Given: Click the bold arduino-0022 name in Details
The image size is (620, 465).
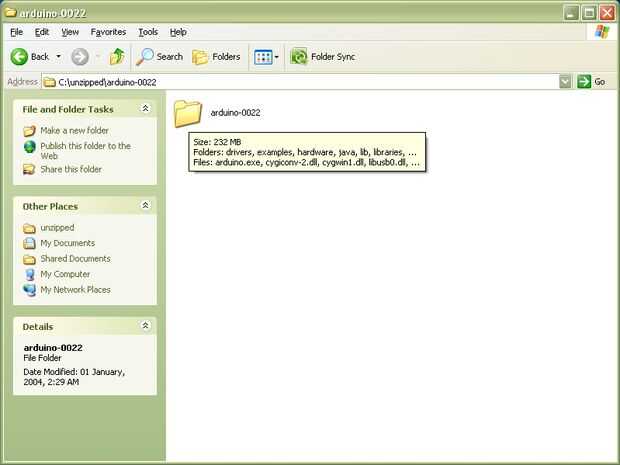Looking at the screenshot, I should pyautogui.click(x=53, y=348).
